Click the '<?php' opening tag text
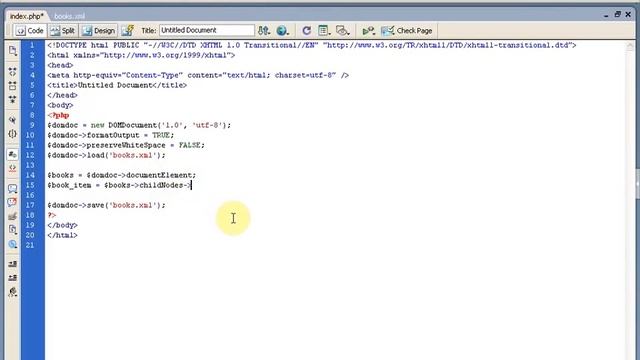The image size is (640, 360). pos(58,116)
